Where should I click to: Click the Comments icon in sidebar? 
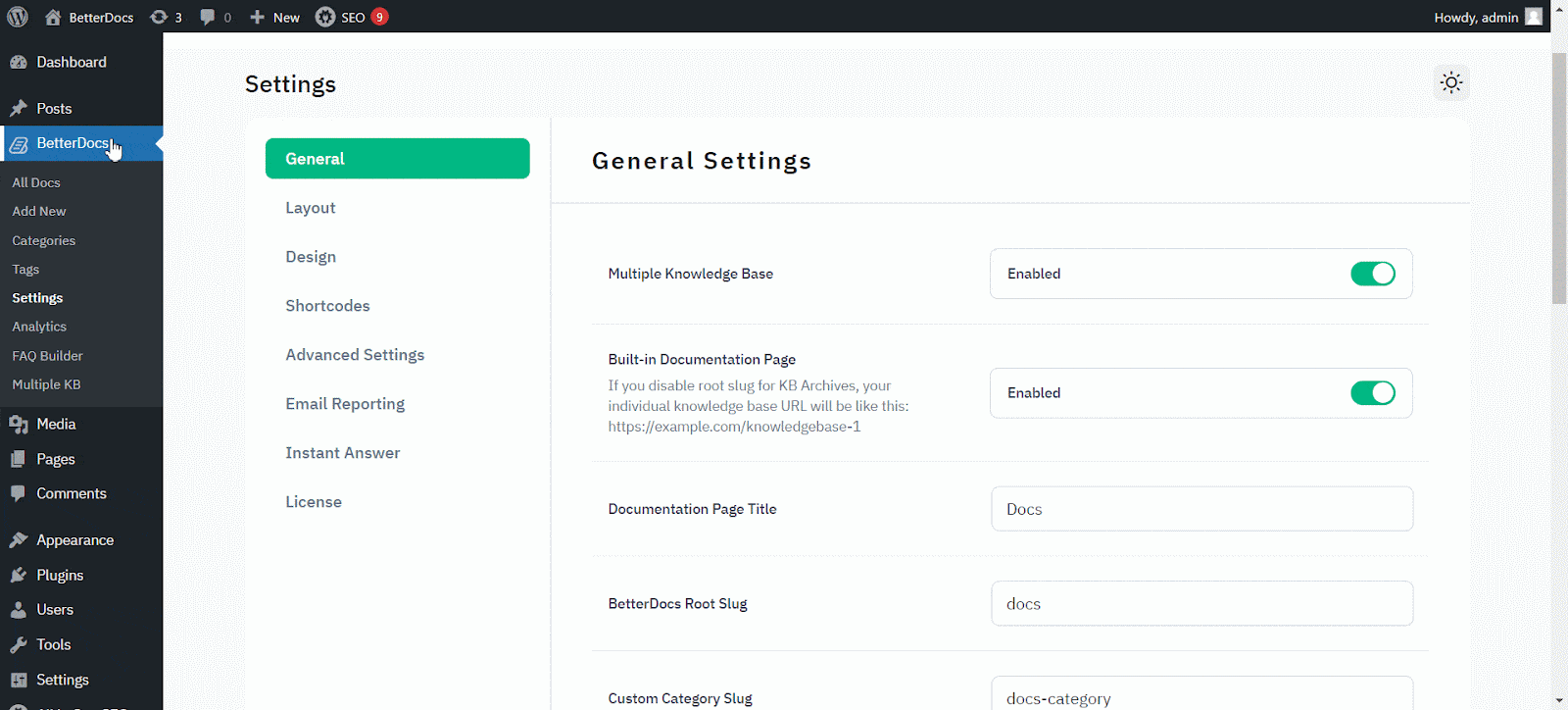coord(19,493)
